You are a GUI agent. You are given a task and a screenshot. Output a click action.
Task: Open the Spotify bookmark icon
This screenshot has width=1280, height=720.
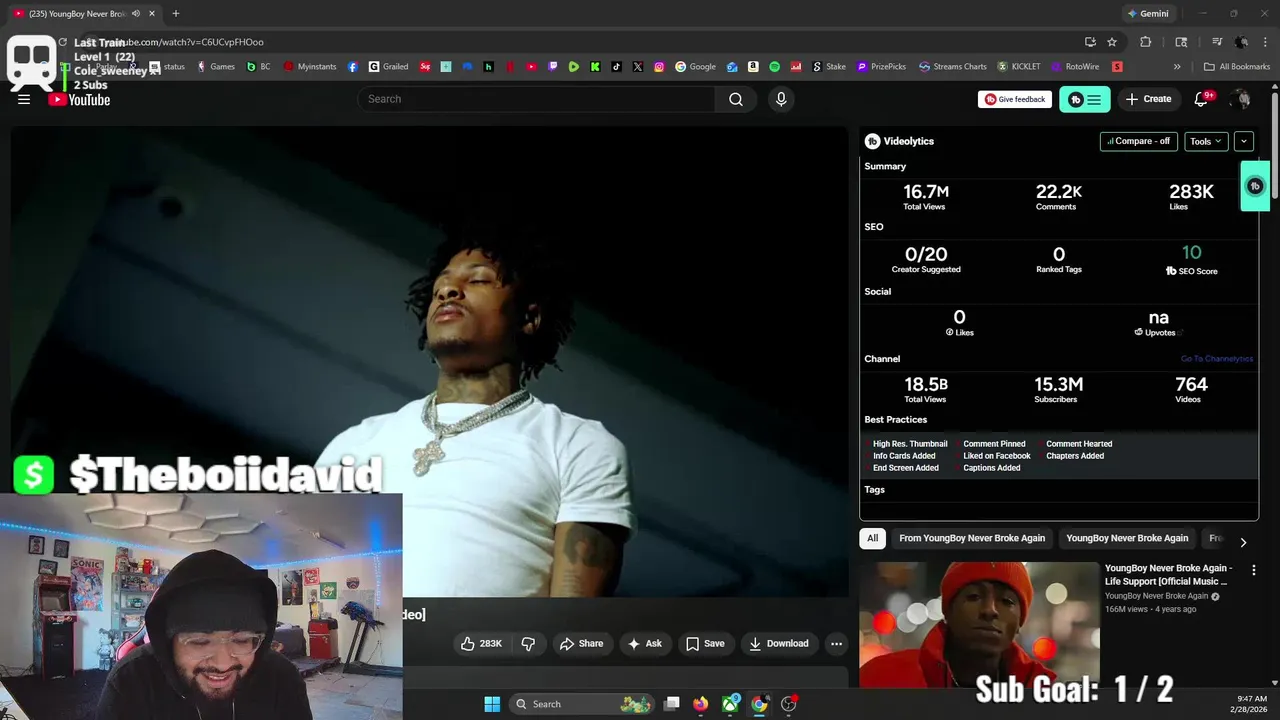coord(774,67)
